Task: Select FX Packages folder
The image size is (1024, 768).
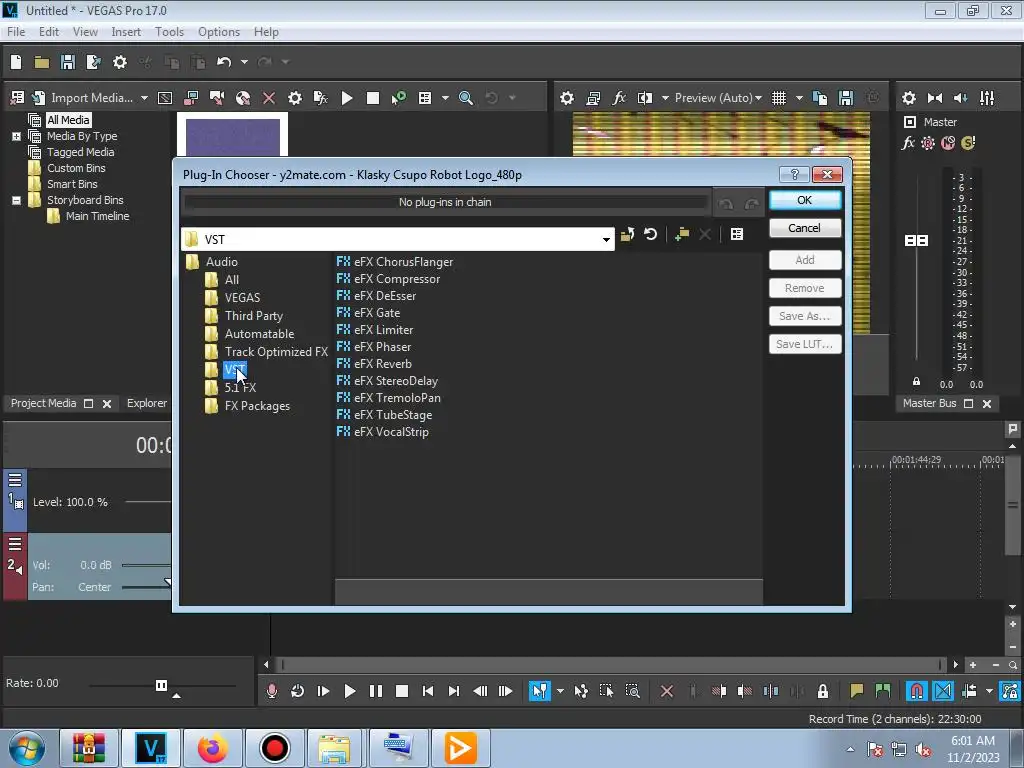Action: (257, 406)
